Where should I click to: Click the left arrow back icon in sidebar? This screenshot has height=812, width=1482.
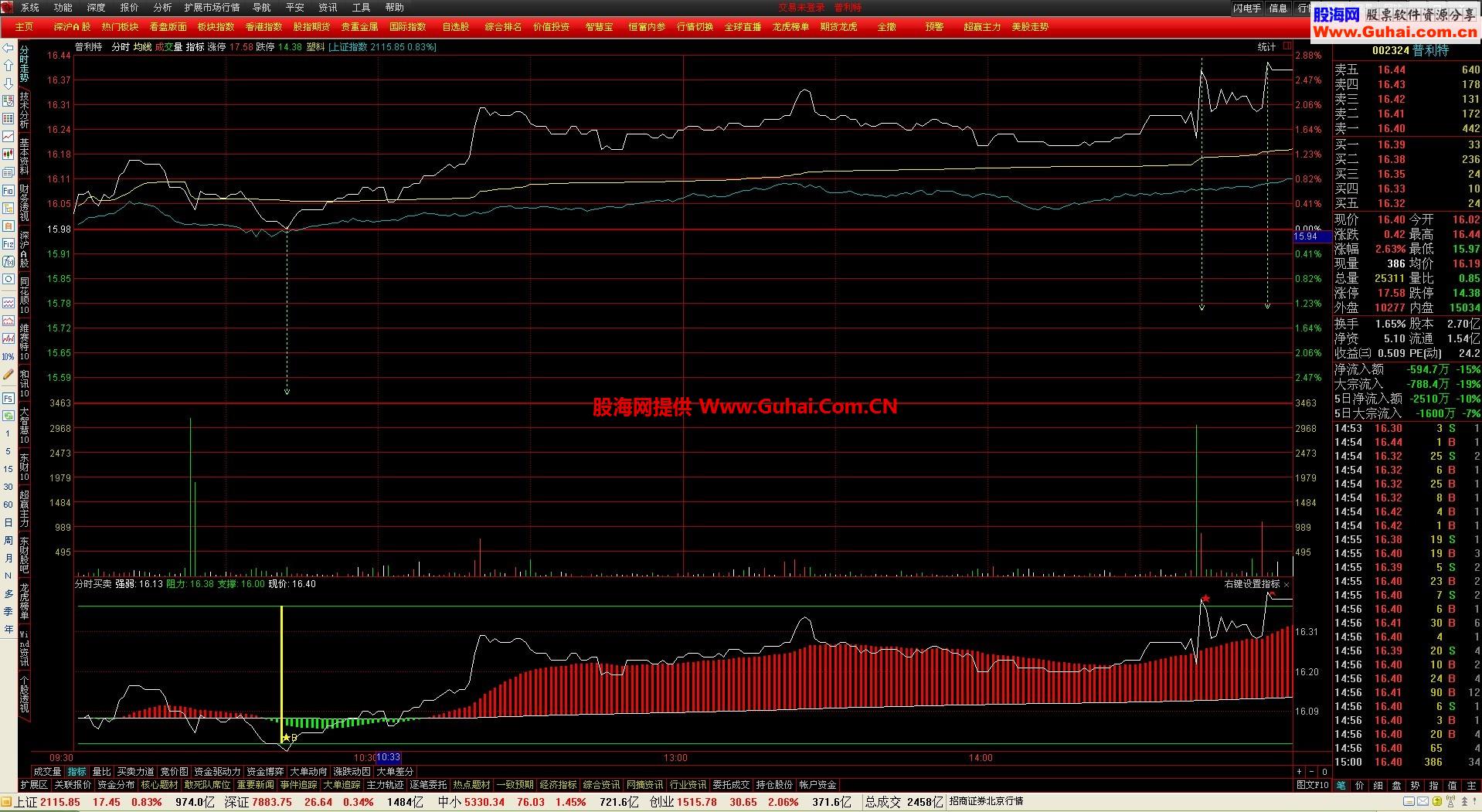[8, 48]
